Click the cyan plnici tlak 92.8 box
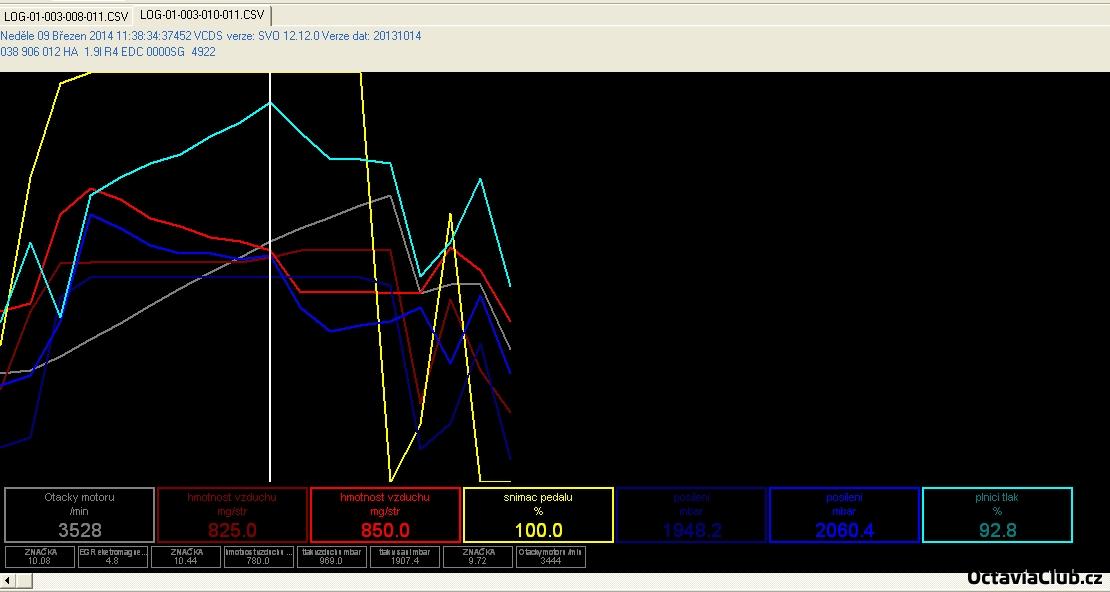 pyautogui.click(x=997, y=515)
